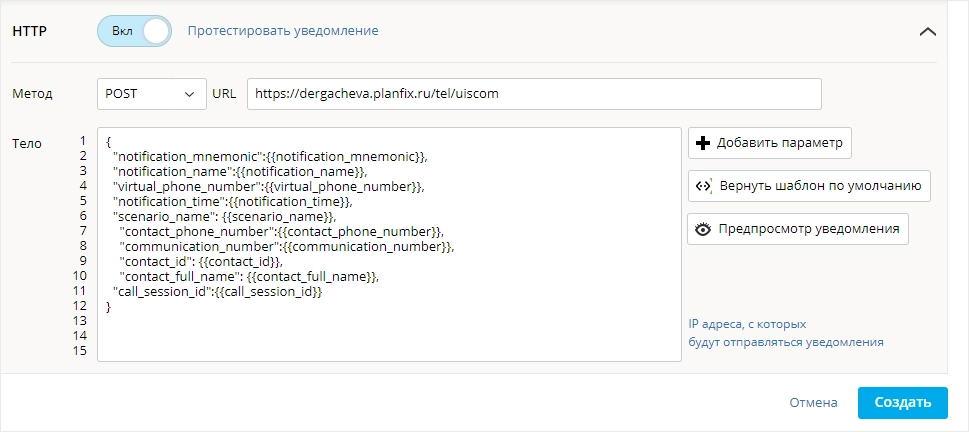
Task: Open the 'Протестировать уведомление' link
Action: point(283,31)
